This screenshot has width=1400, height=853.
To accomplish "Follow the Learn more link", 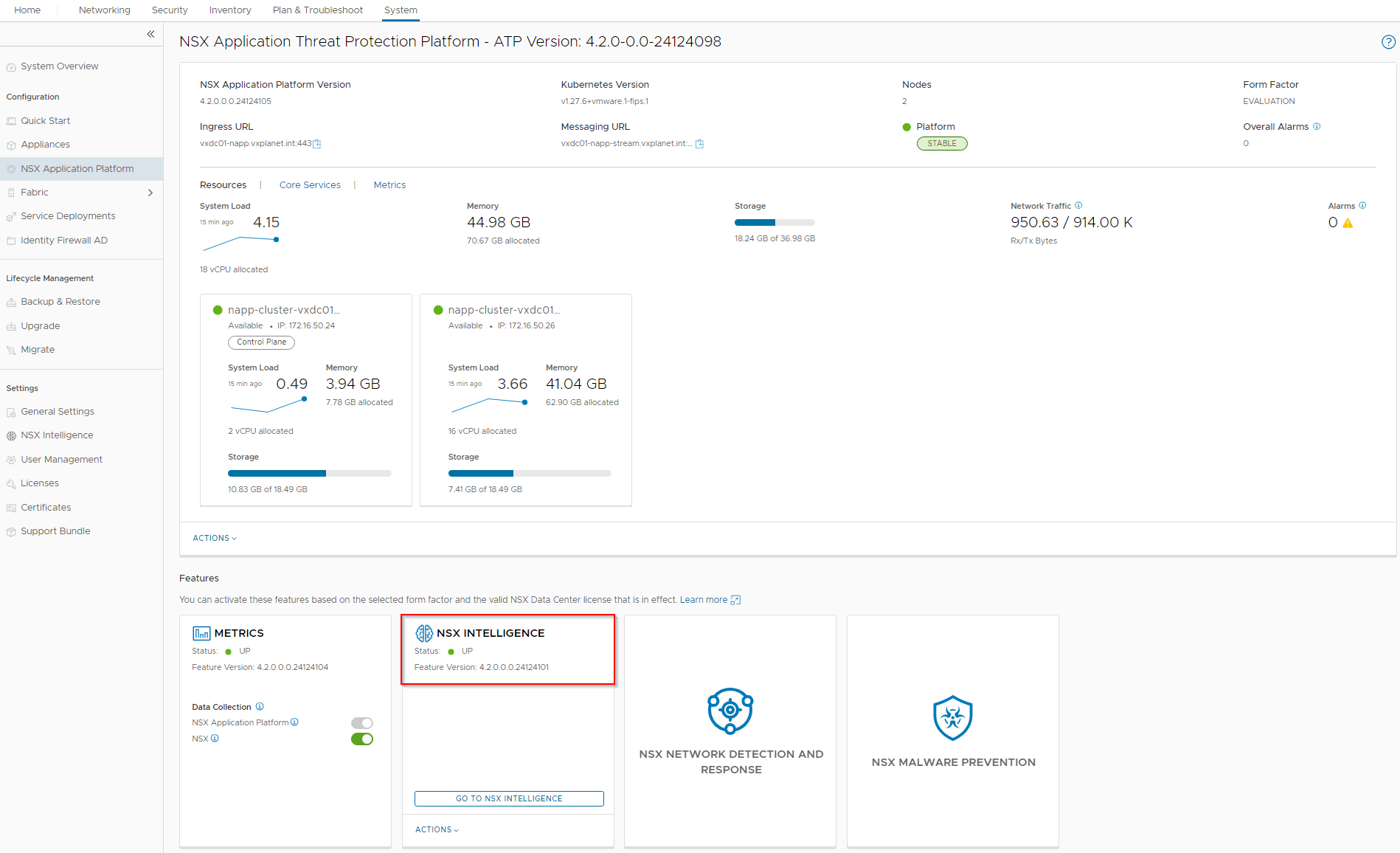I will pyautogui.click(x=704, y=600).
